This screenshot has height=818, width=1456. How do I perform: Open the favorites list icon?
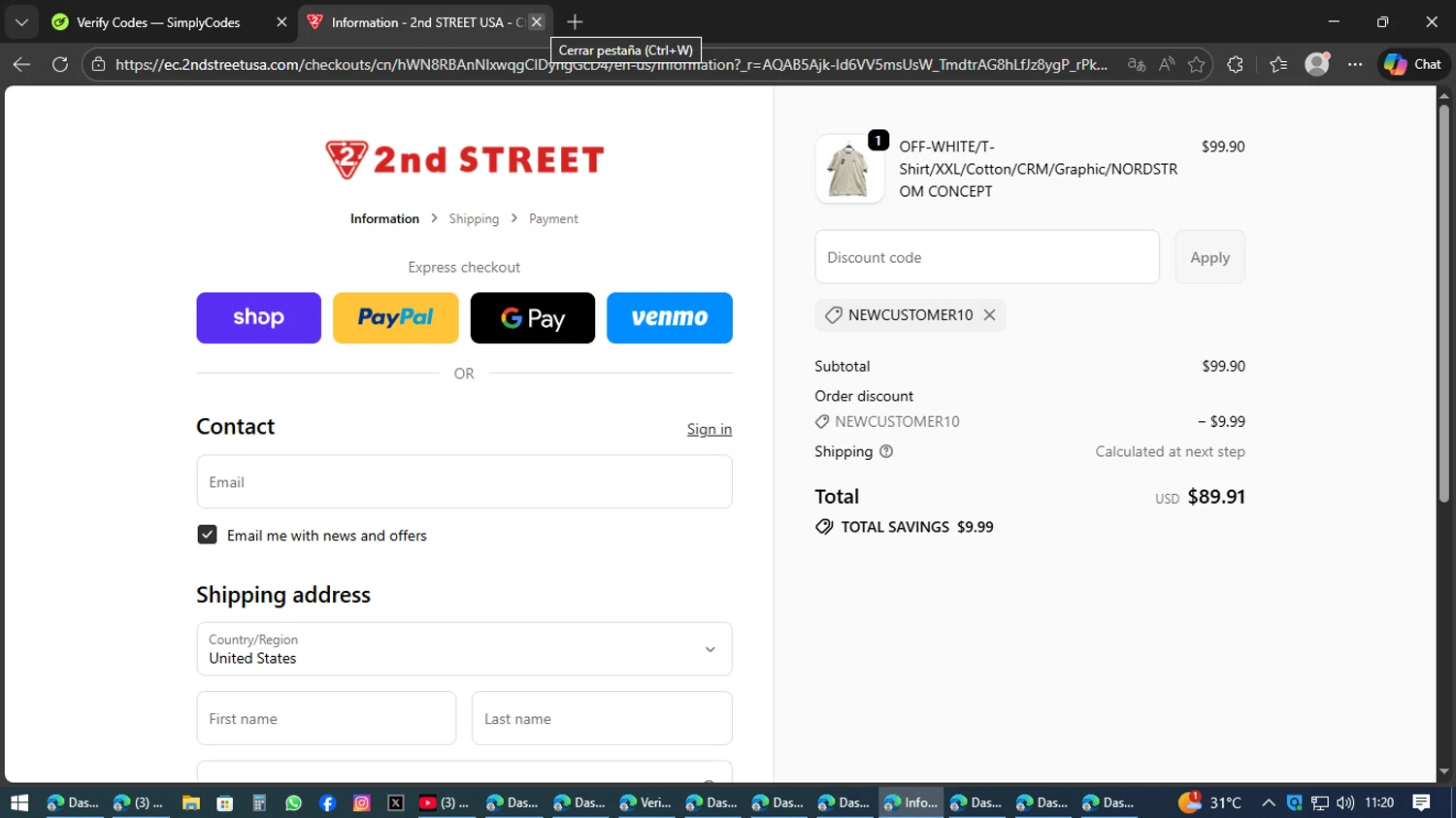pyautogui.click(x=1278, y=64)
